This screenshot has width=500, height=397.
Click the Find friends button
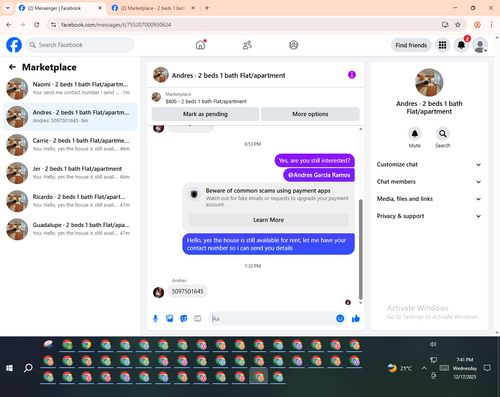[411, 45]
